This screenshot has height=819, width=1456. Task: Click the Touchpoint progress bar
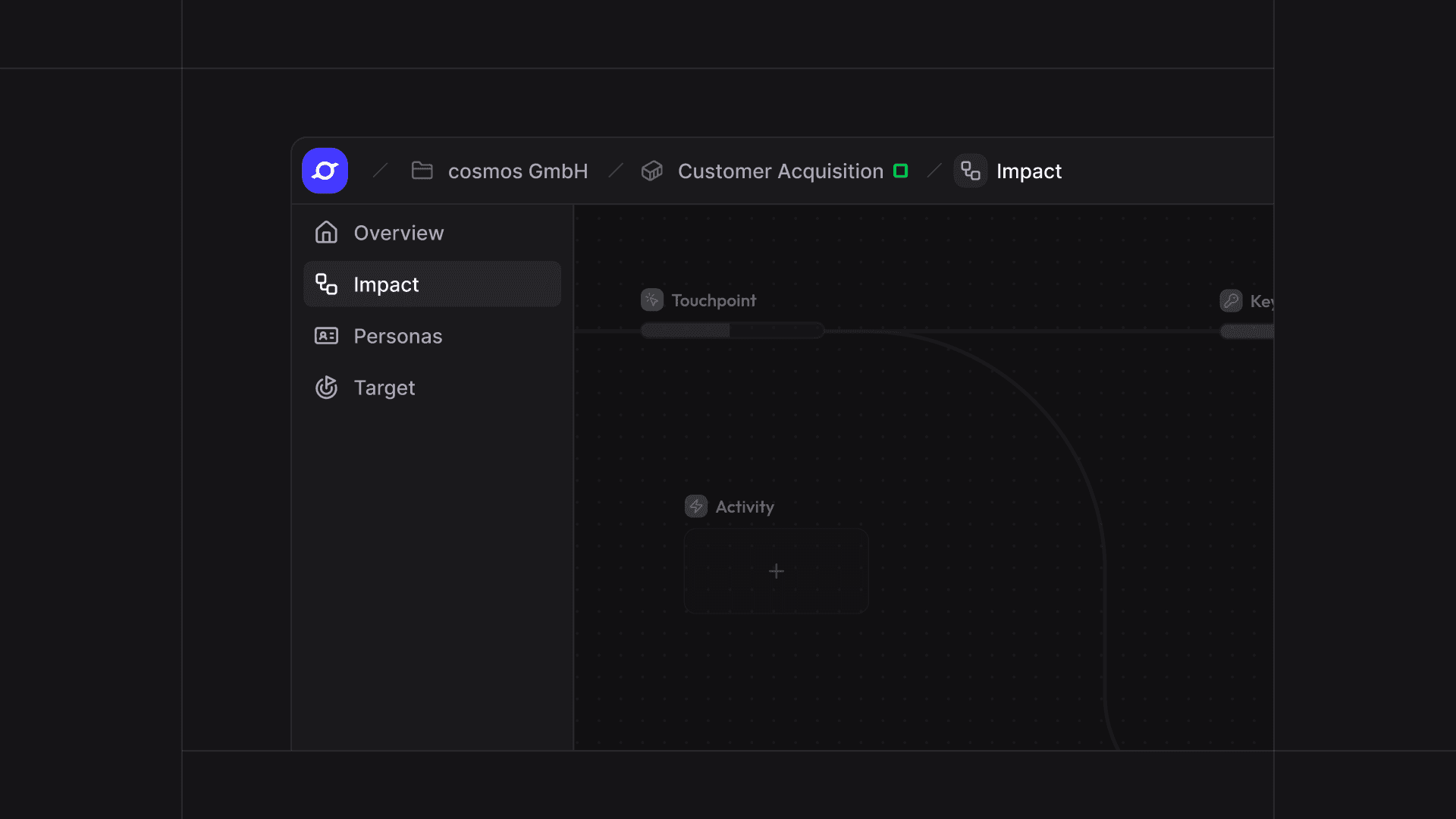733,330
